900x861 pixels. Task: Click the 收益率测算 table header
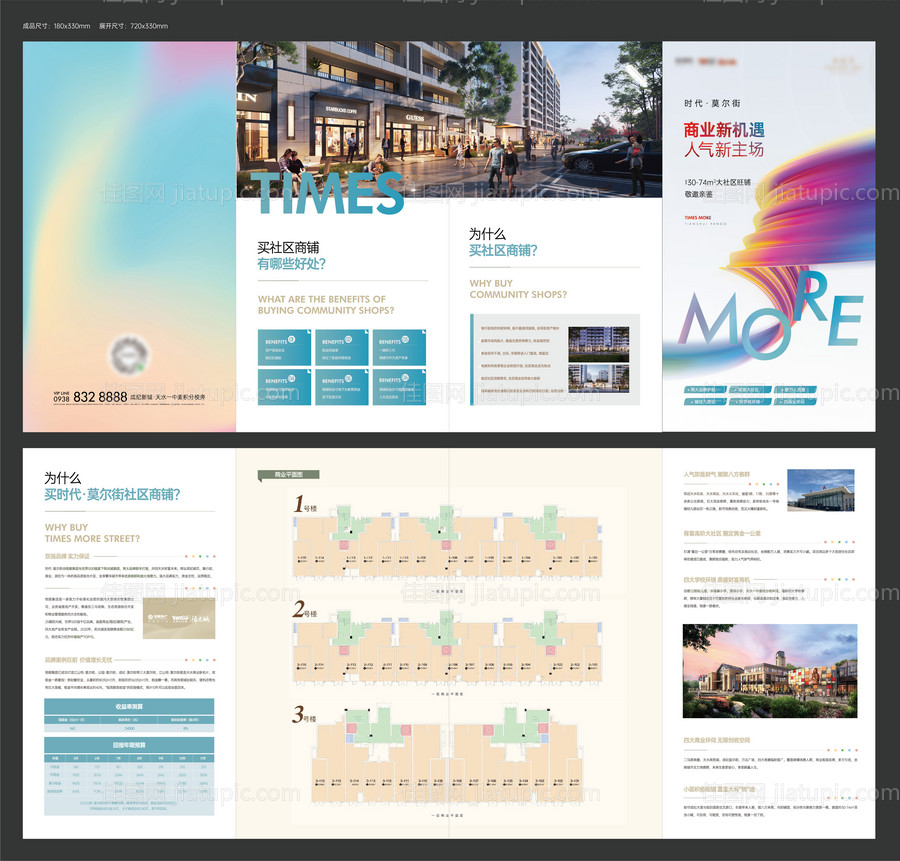pyautogui.click(x=129, y=706)
